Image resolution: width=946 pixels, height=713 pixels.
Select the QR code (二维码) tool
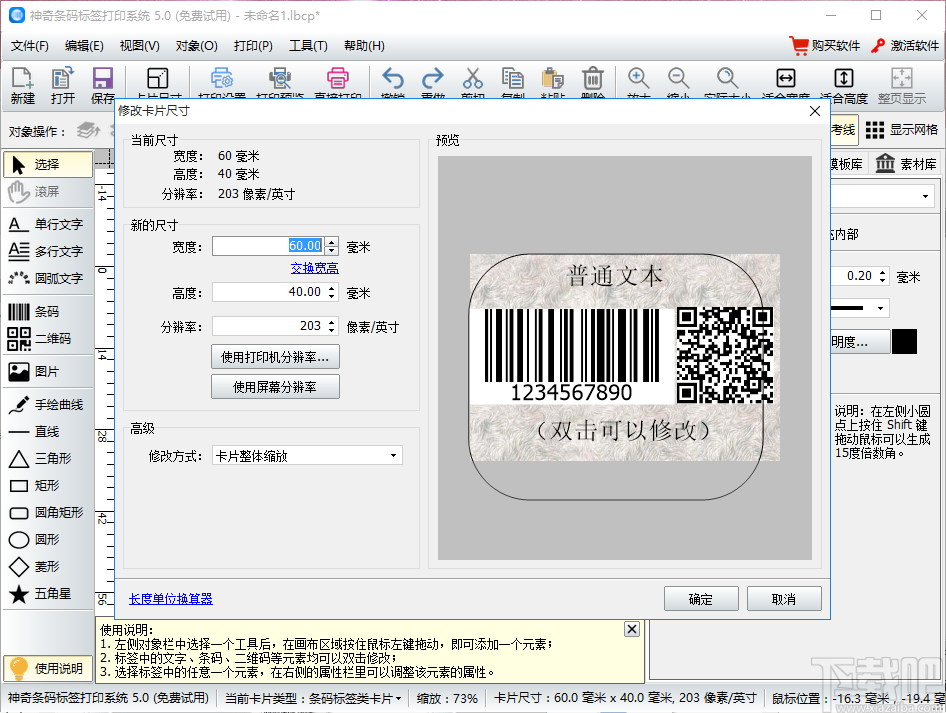pyautogui.click(x=47, y=339)
